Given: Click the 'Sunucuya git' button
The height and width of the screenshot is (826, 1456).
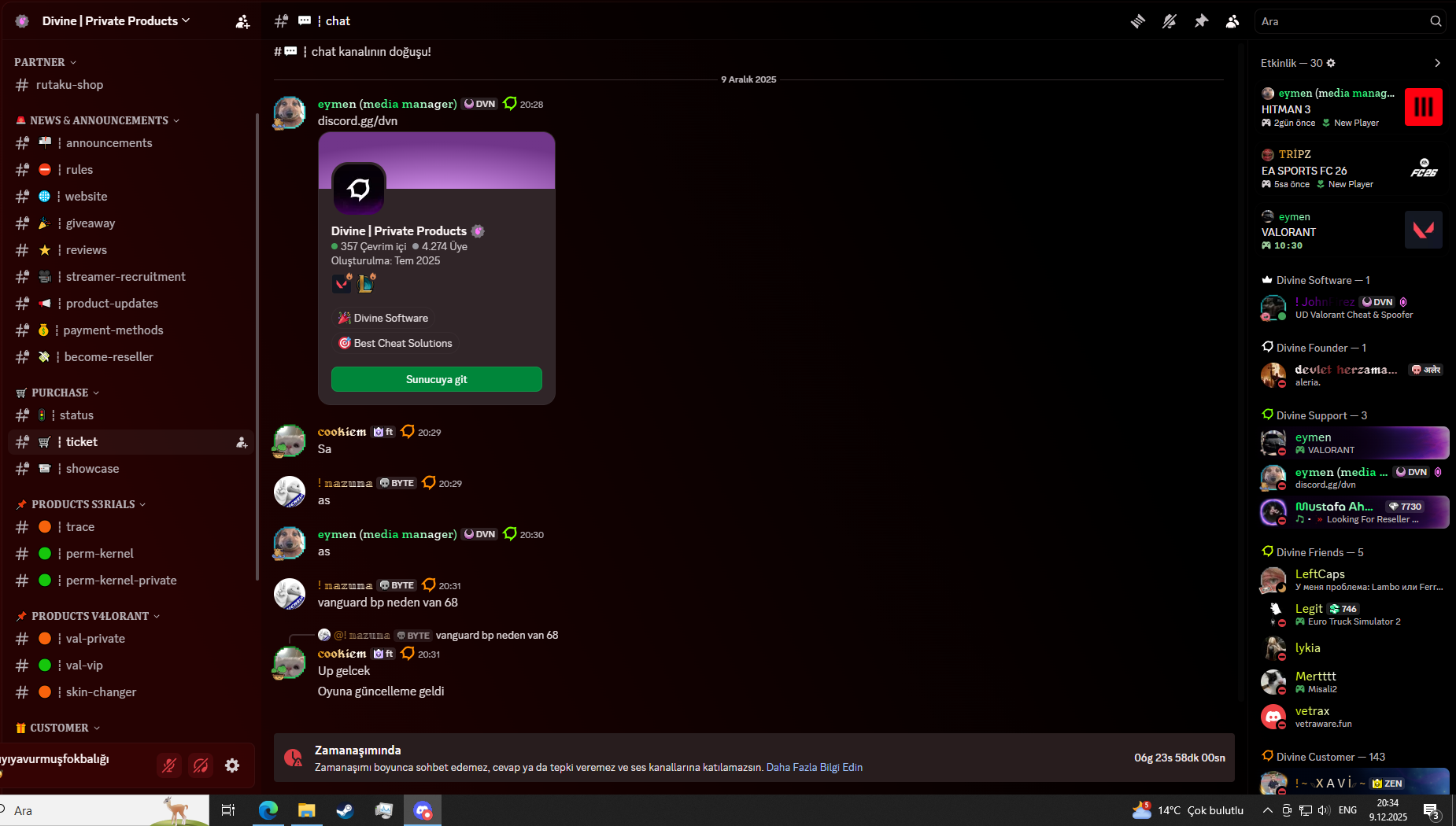Looking at the screenshot, I should point(437,379).
